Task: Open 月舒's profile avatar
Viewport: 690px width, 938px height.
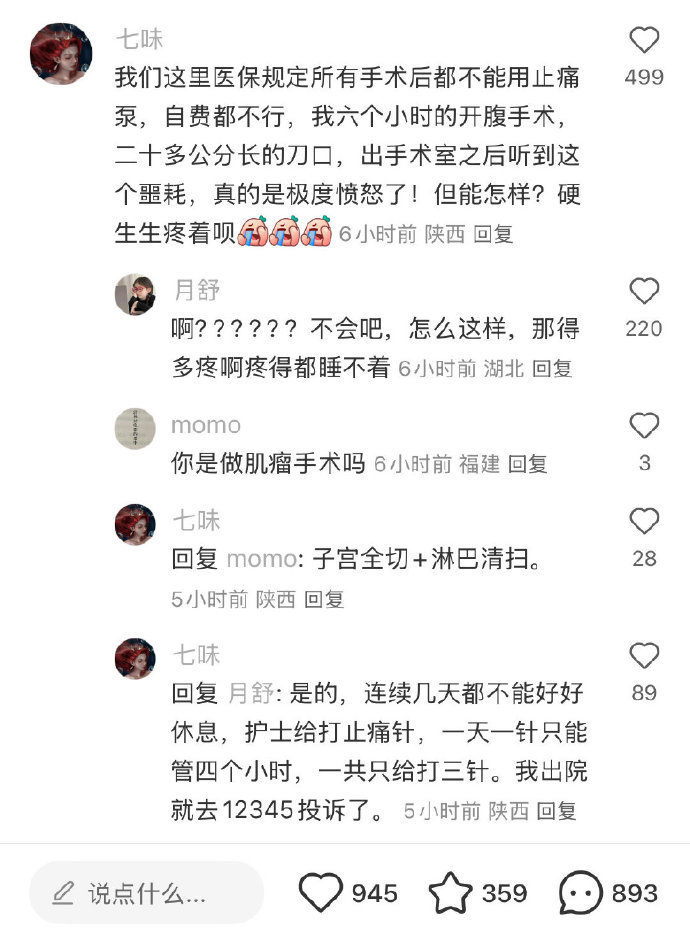Action: [135, 295]
